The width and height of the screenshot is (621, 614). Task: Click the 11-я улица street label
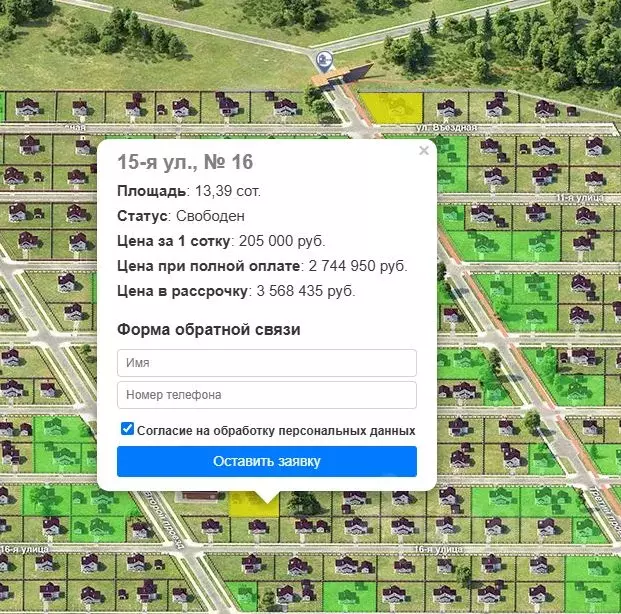(581, 197)
